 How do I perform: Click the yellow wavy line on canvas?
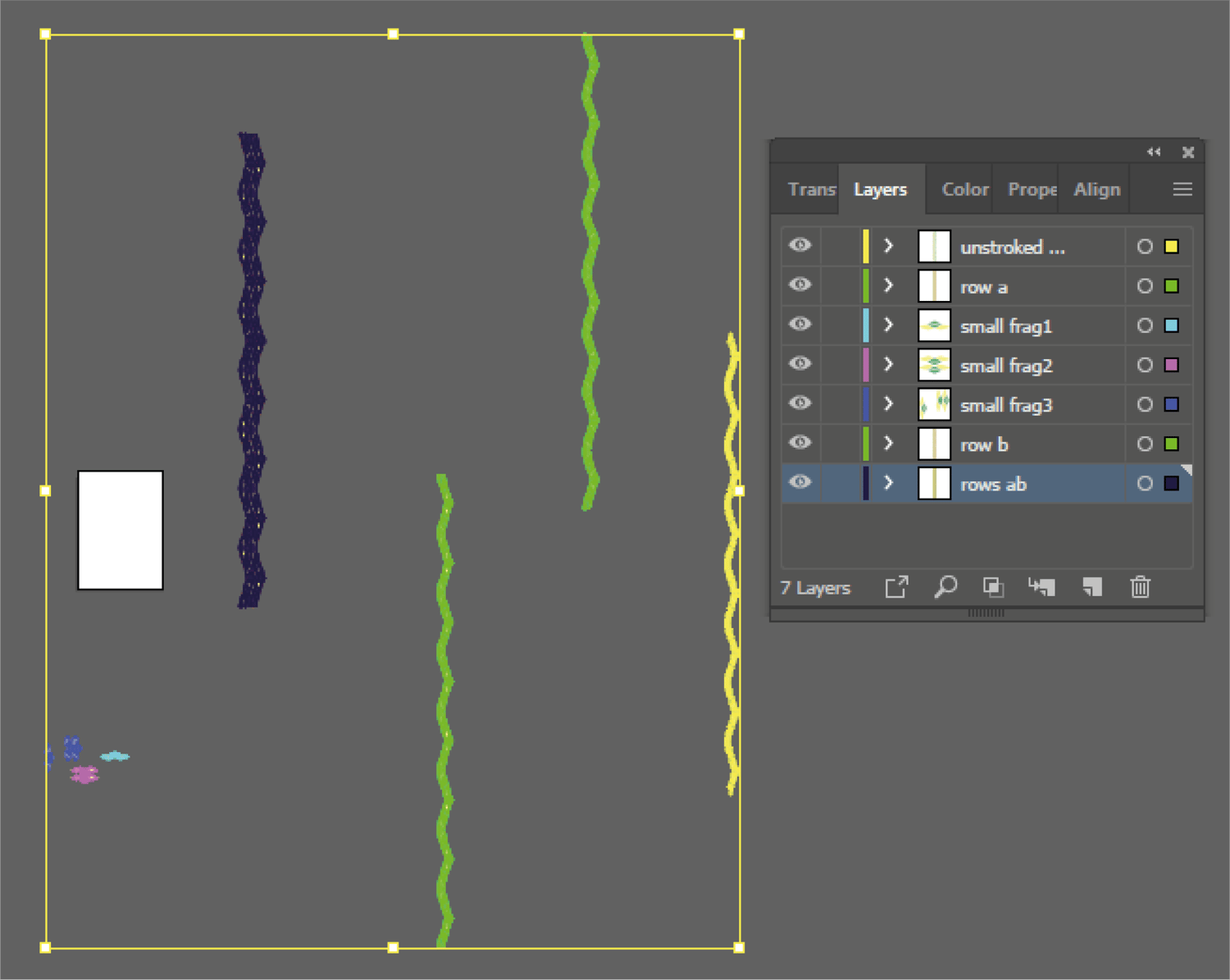(x=732, y=564)
